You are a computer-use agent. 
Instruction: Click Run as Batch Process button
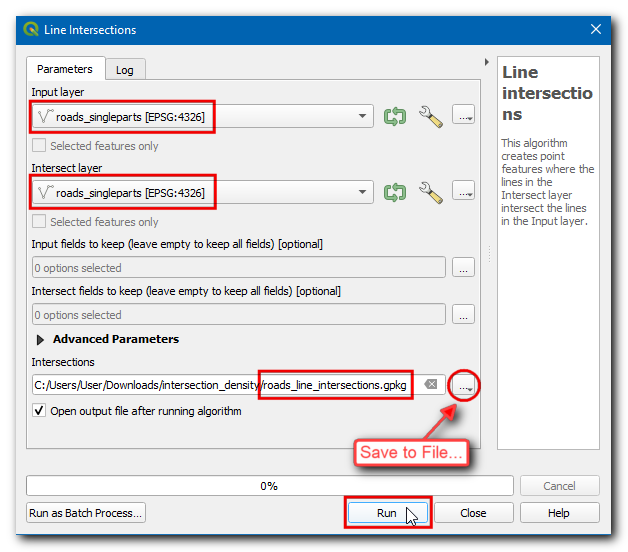pos(86,513)
